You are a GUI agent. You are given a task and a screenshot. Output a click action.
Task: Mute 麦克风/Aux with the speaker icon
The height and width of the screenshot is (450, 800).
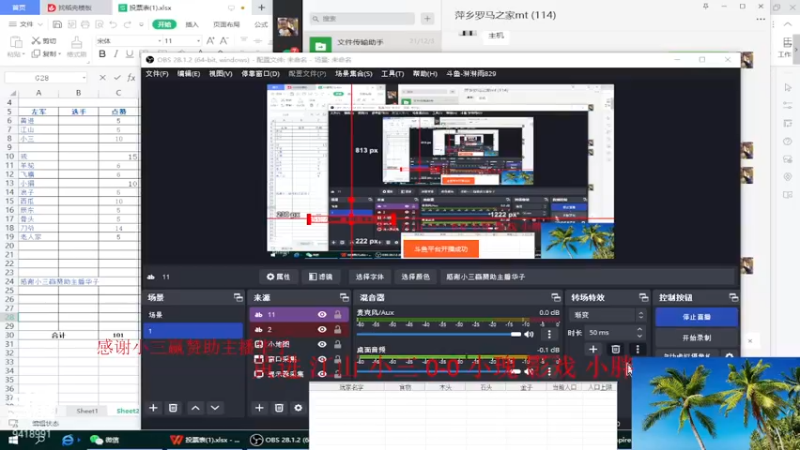tap(529, 334)
